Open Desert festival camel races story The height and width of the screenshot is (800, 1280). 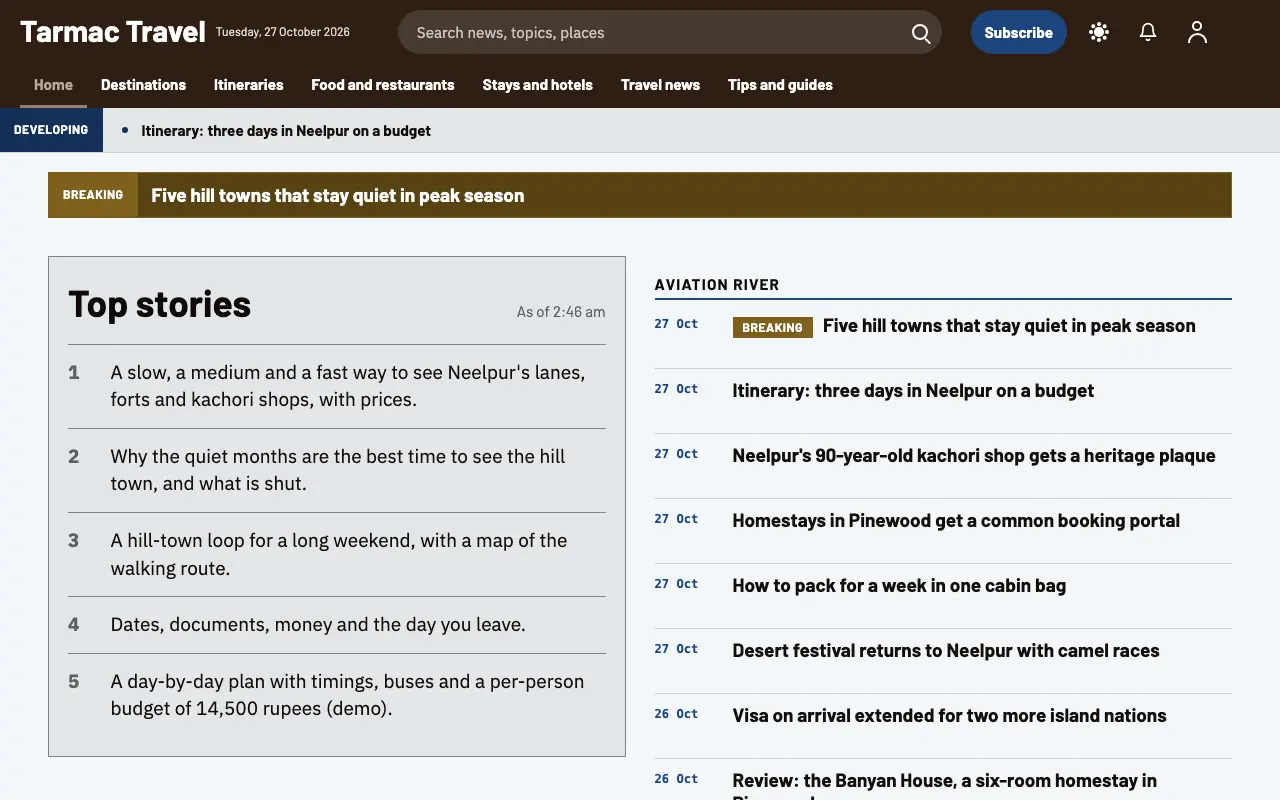tap(946, 651)
